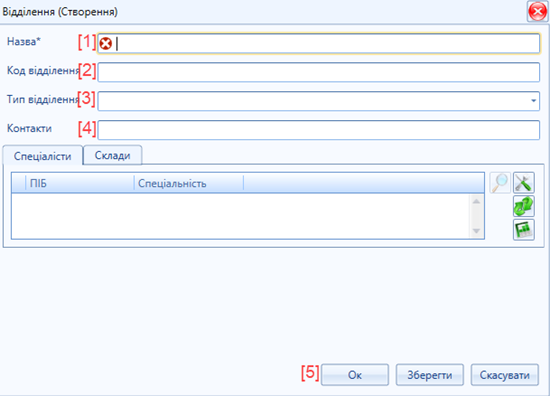Viewport: 550px width, 396px height.
Task: Click the Зберегти button
Action: (430, 375)
